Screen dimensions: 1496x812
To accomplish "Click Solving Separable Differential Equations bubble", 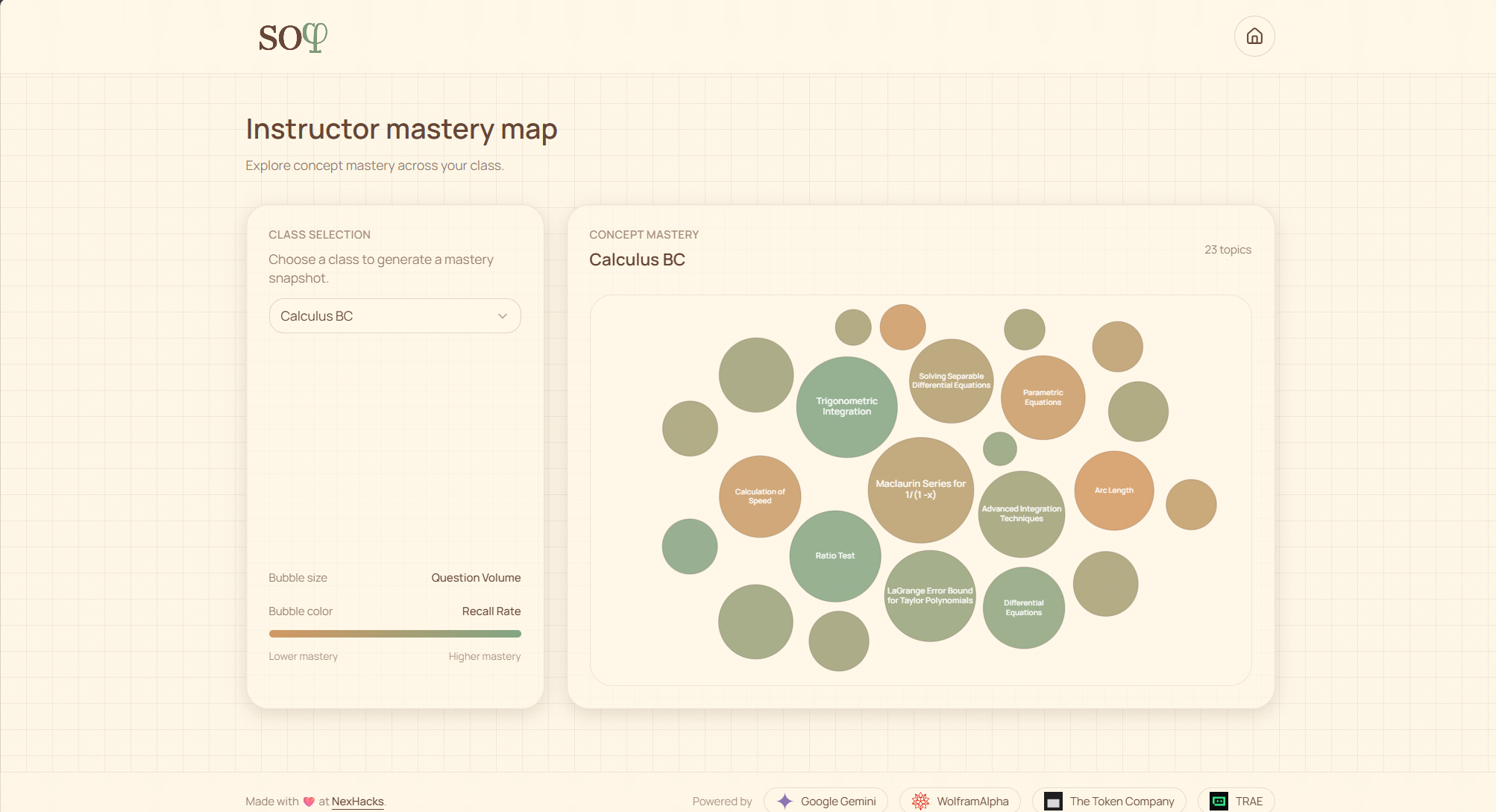I will click(x=951, y=381).
